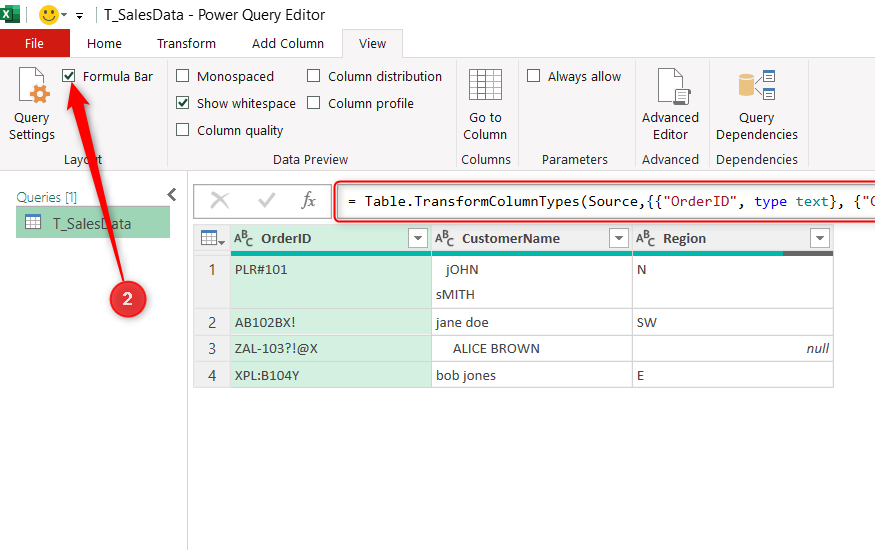This screenshot has width=875, height=550.
Task: Cancel formula edit with X icon
Action: [x=220, y=200]
